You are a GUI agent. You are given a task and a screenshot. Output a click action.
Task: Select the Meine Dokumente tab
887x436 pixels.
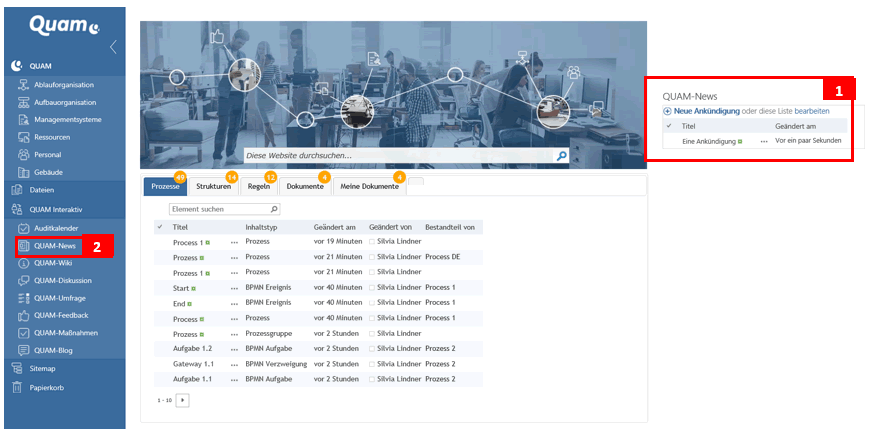pyautogui.click(x=369, y=186)
